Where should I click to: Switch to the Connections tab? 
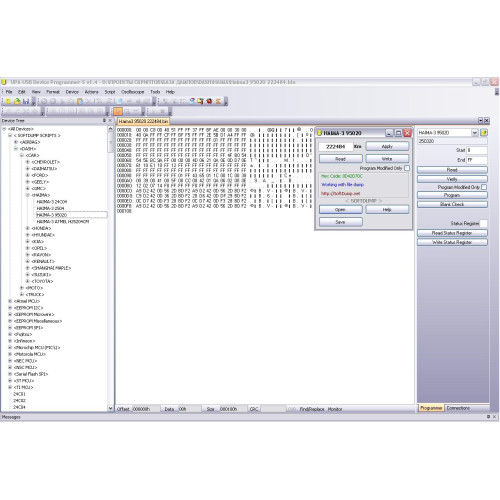tap(458, 408)
